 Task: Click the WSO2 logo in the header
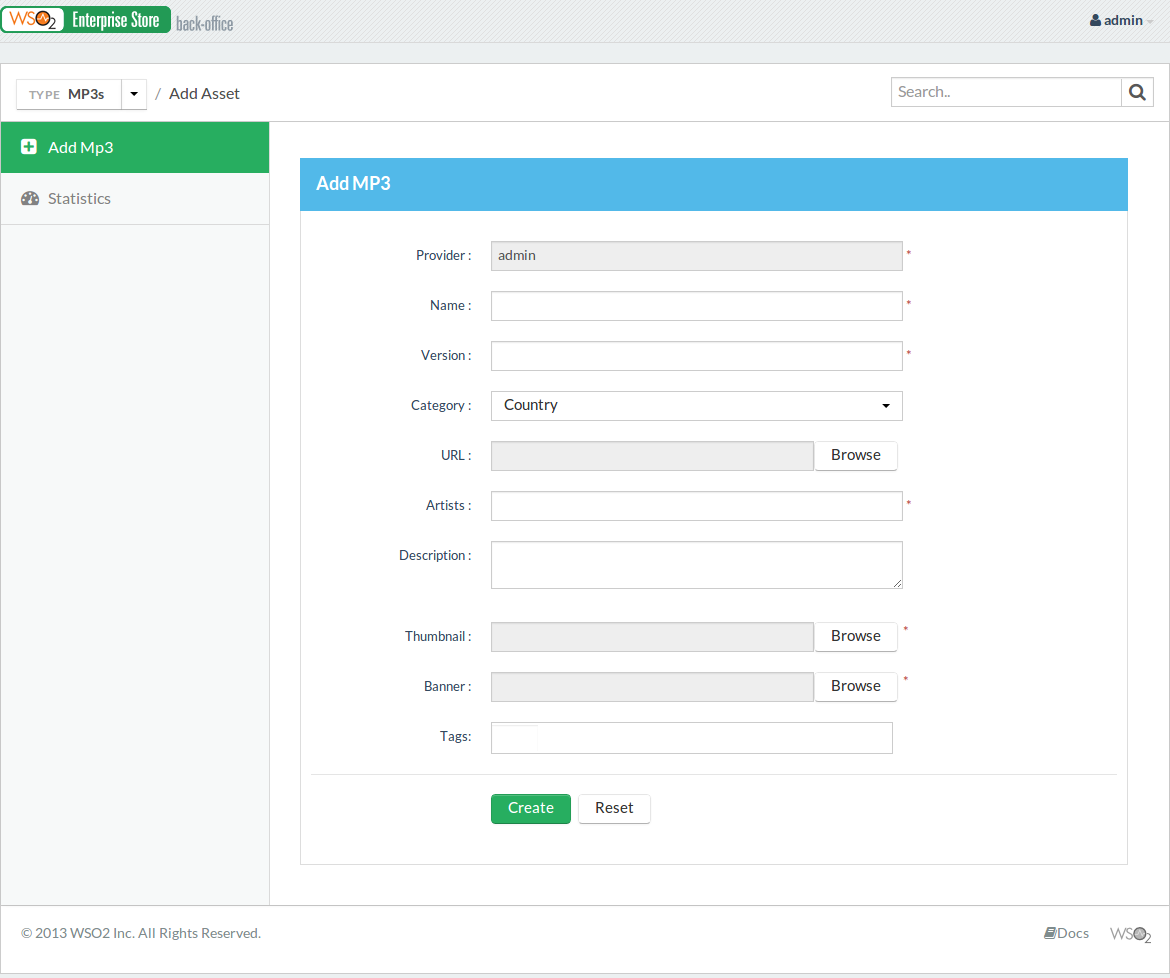[33, 19]
